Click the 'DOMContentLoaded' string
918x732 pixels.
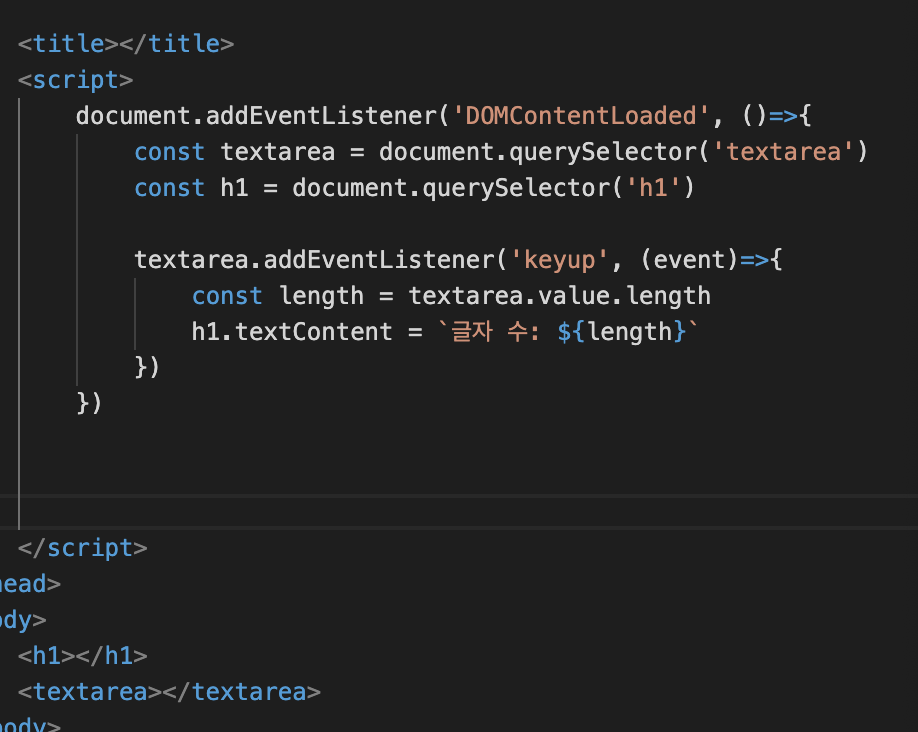click(581, 116)
